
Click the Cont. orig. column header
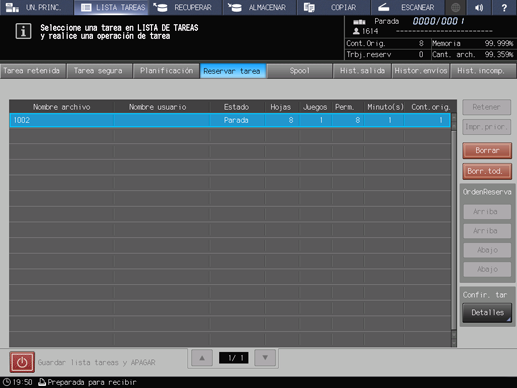click(430, 107)
